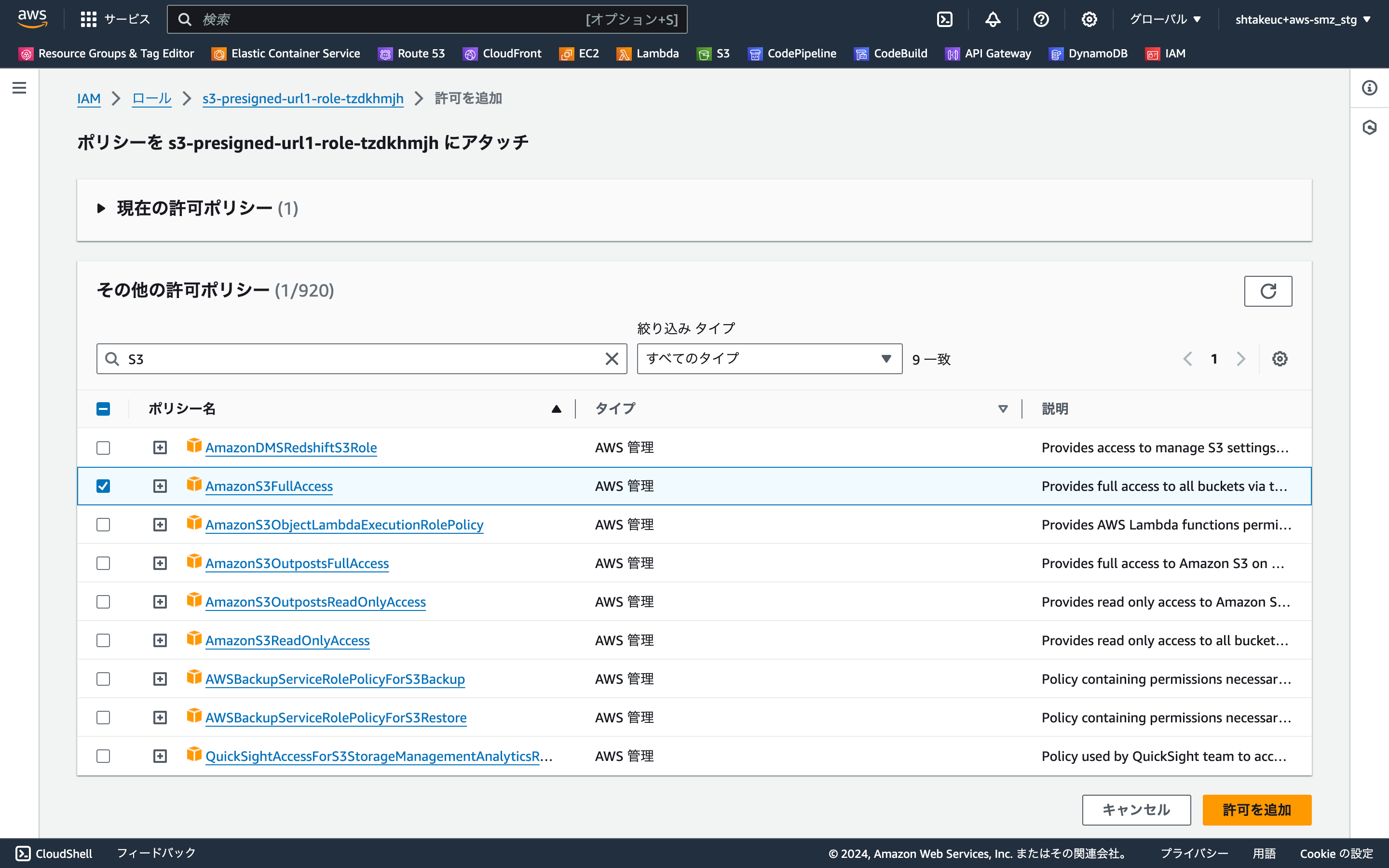Open Resource Groups & Tag Editor shortcut

(107, 54)
